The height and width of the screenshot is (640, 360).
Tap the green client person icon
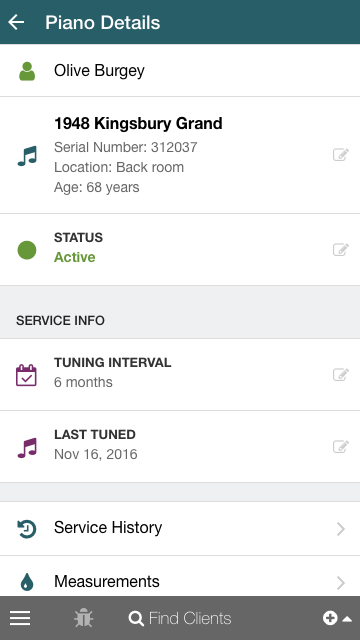tap(27, 71)
